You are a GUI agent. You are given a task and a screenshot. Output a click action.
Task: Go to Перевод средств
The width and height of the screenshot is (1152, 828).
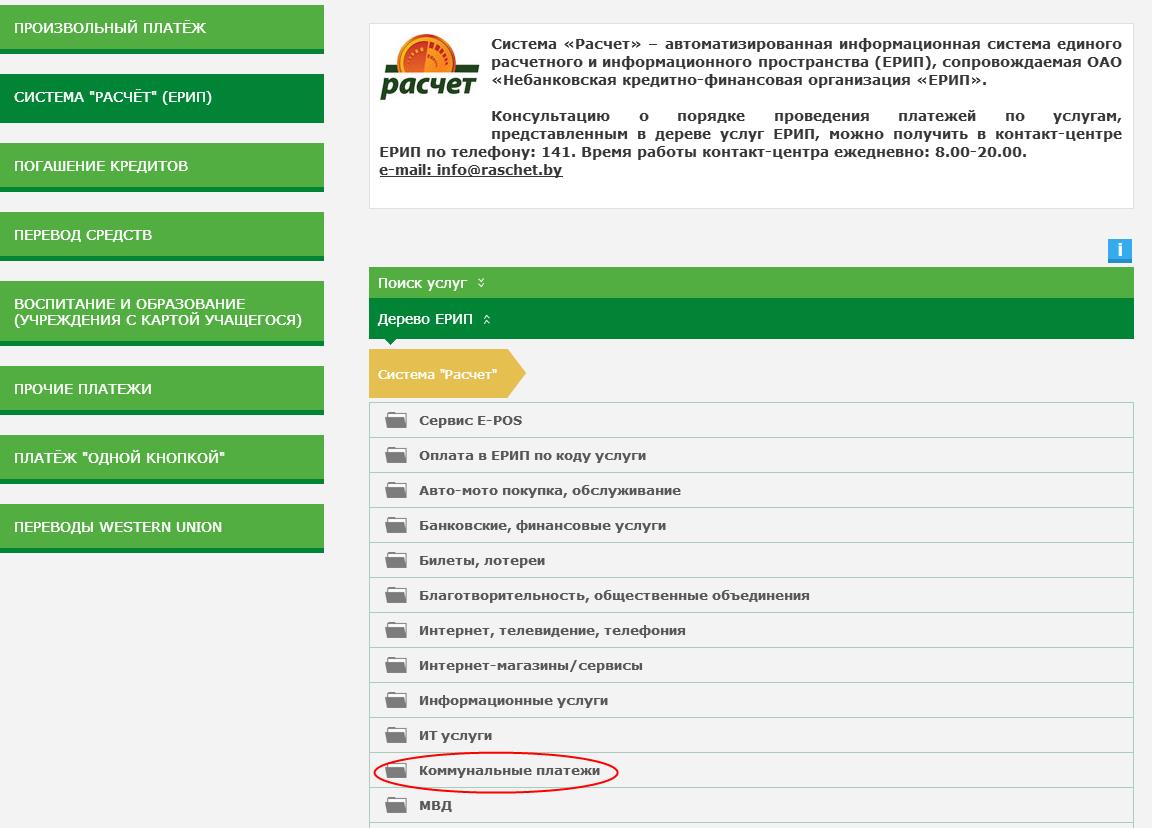coord(162,236)
